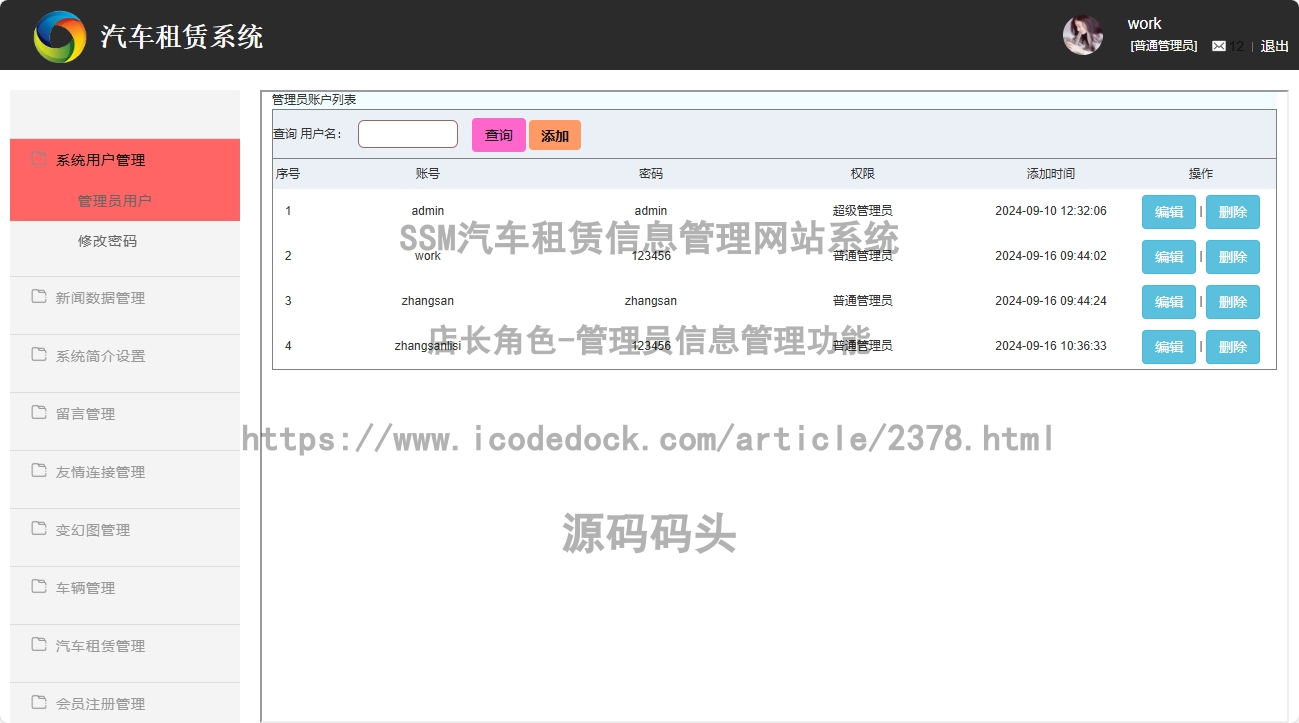This screenshot has height=723, width=1299.
Task: Select the timestamp 2024-09-16 10:36:33
Action: click(x=1051, y=346)
